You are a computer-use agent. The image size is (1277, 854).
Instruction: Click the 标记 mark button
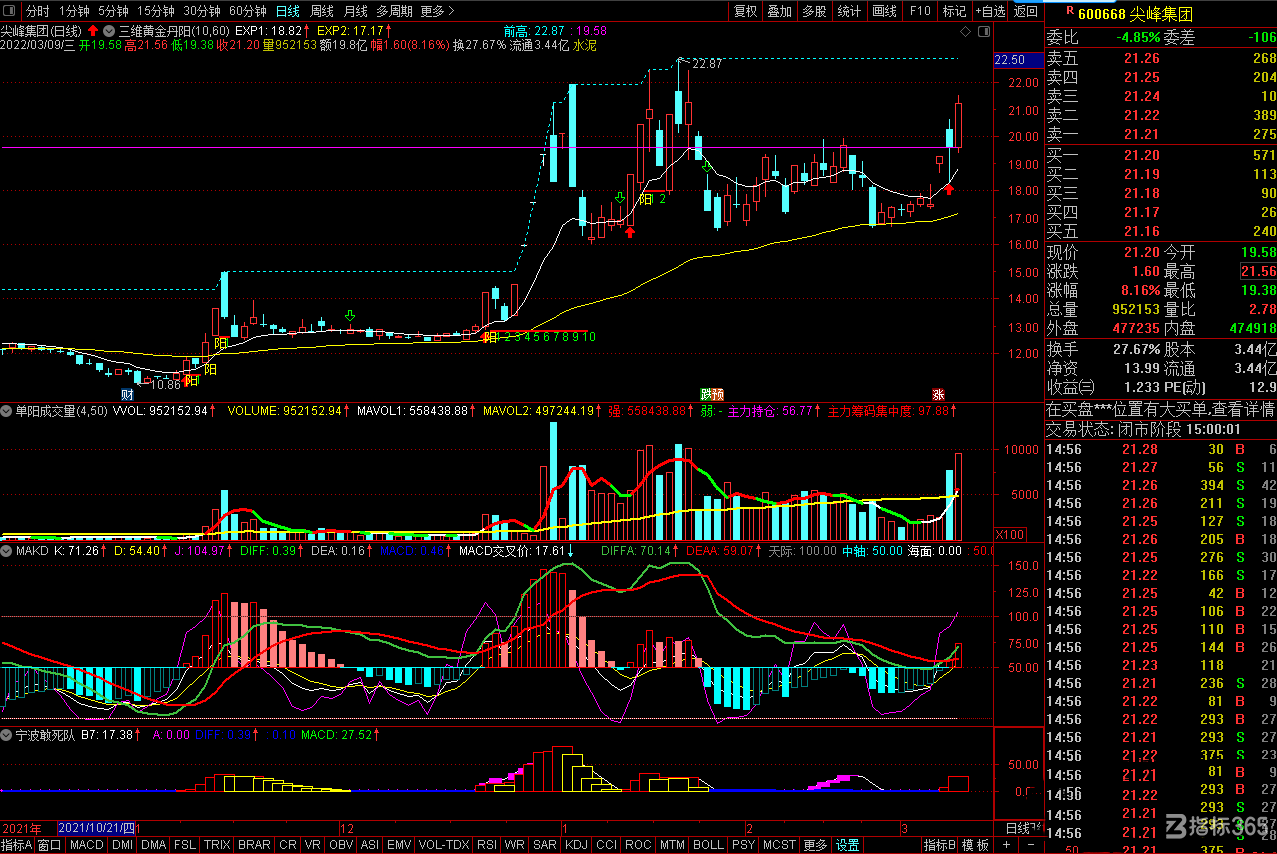pos(954,11)
